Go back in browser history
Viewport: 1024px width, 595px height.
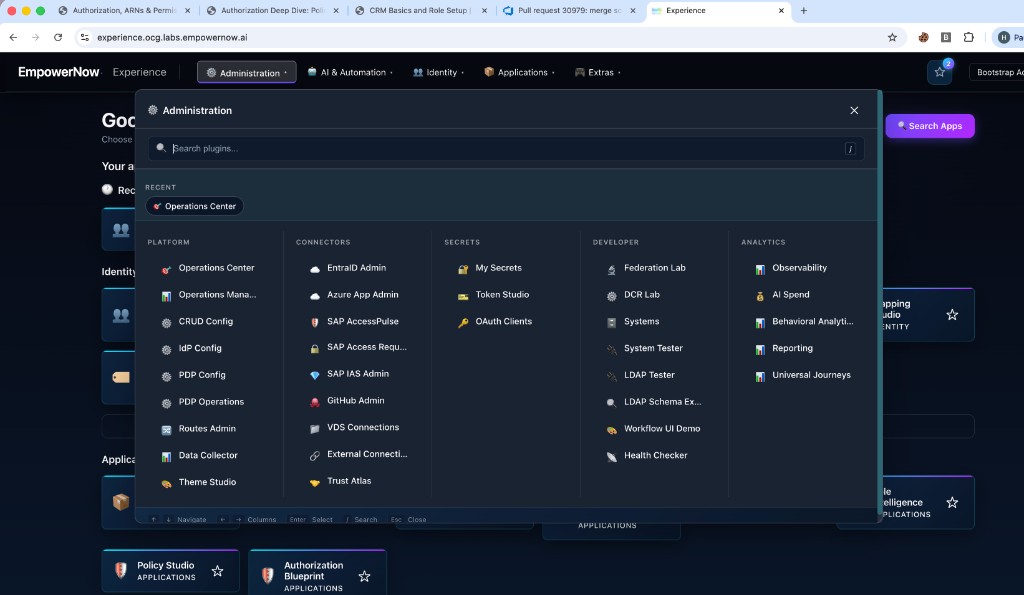click(x=13, y=37)
